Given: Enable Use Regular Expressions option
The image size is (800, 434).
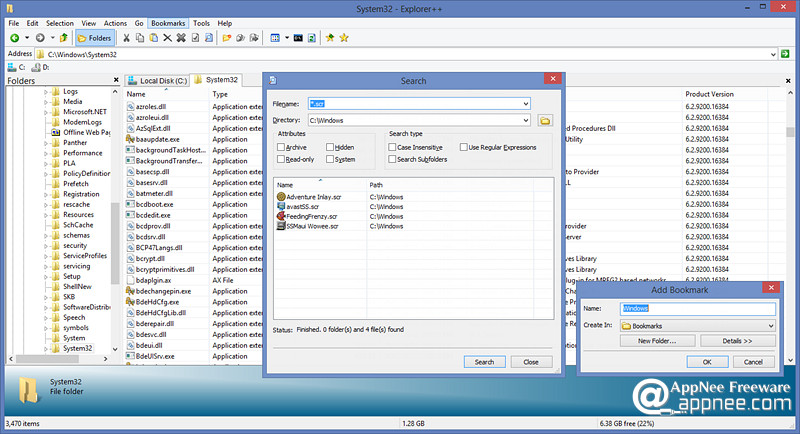Looking at the screenshot, I should [463, 147].
